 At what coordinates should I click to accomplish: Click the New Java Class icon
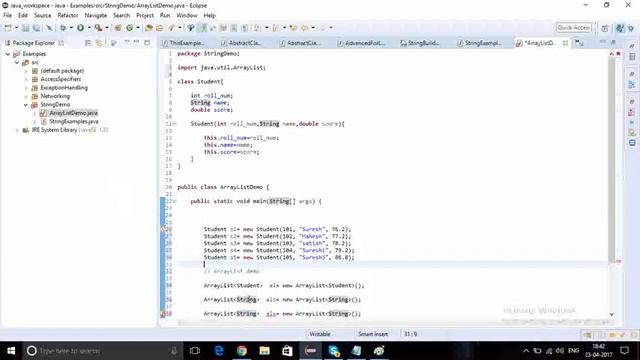pyautogui.click(x=129, y=28)
